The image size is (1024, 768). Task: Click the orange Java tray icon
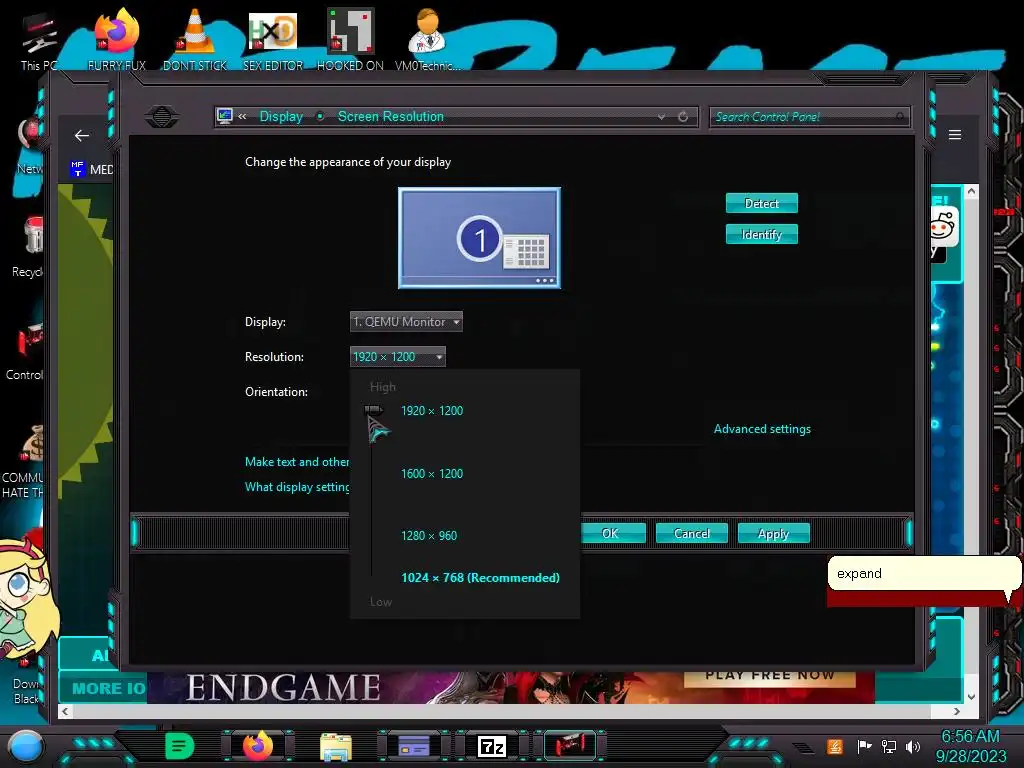point(834,746)
